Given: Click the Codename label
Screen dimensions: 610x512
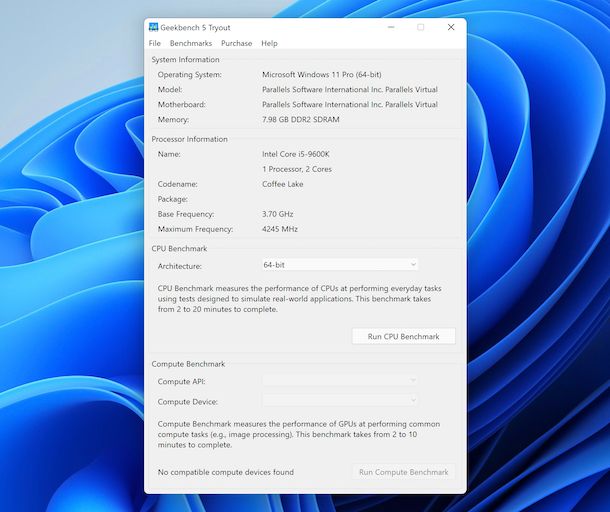Looking at the screenshot, I should tap(177, 184).
